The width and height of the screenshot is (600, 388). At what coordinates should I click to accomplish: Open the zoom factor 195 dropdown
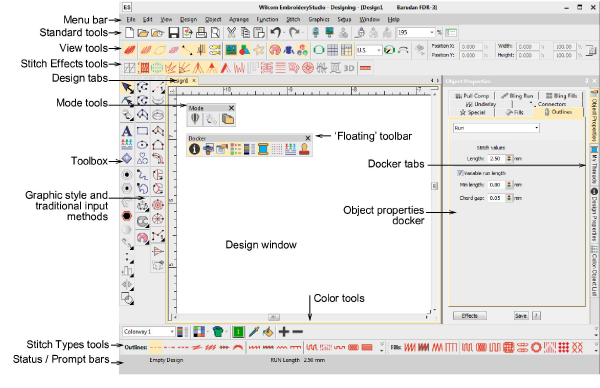point(432,33)
